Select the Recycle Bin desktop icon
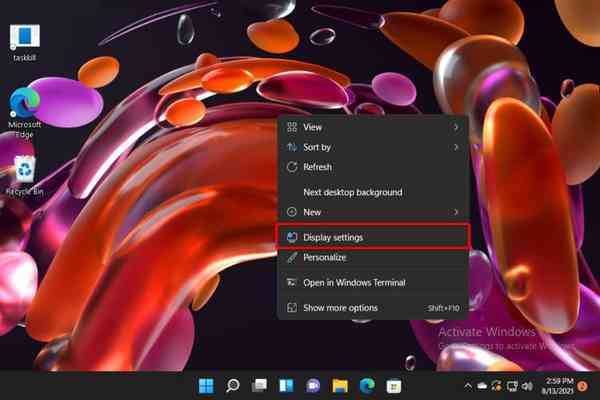The height and width of the screenshot is (400, 600). [24, 176]
